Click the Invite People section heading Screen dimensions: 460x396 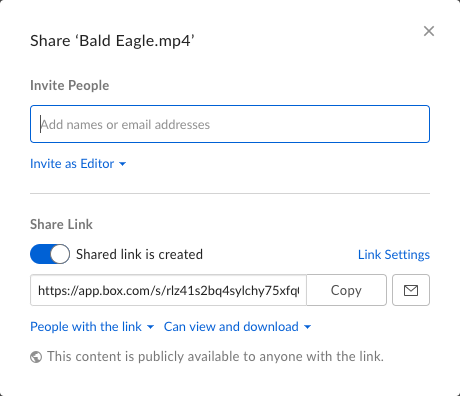coord(70,85)
